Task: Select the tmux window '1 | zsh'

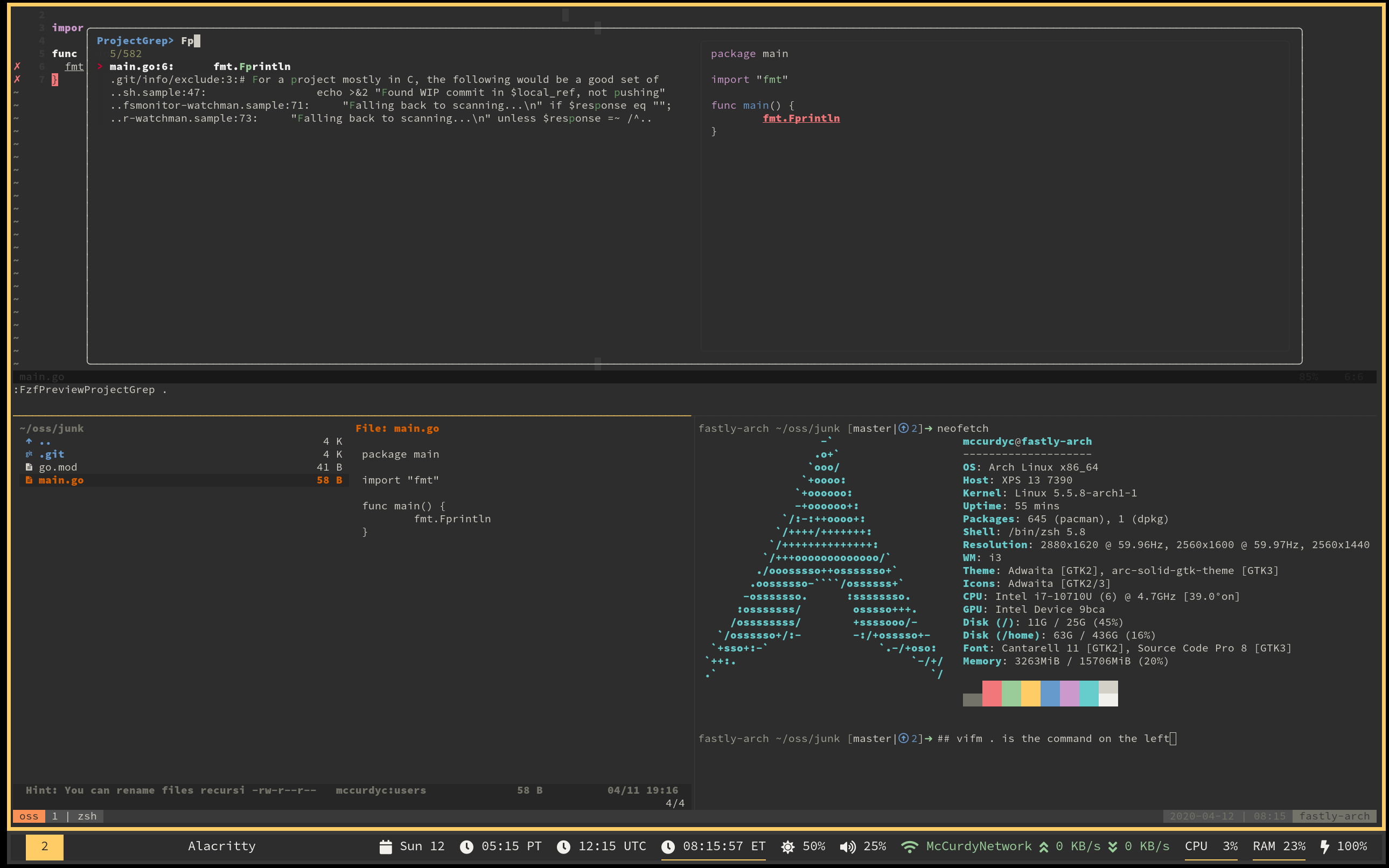Action: 74,816
